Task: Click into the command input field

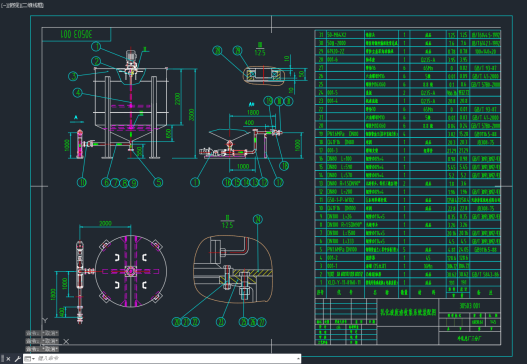Action: tap(165, 359)
